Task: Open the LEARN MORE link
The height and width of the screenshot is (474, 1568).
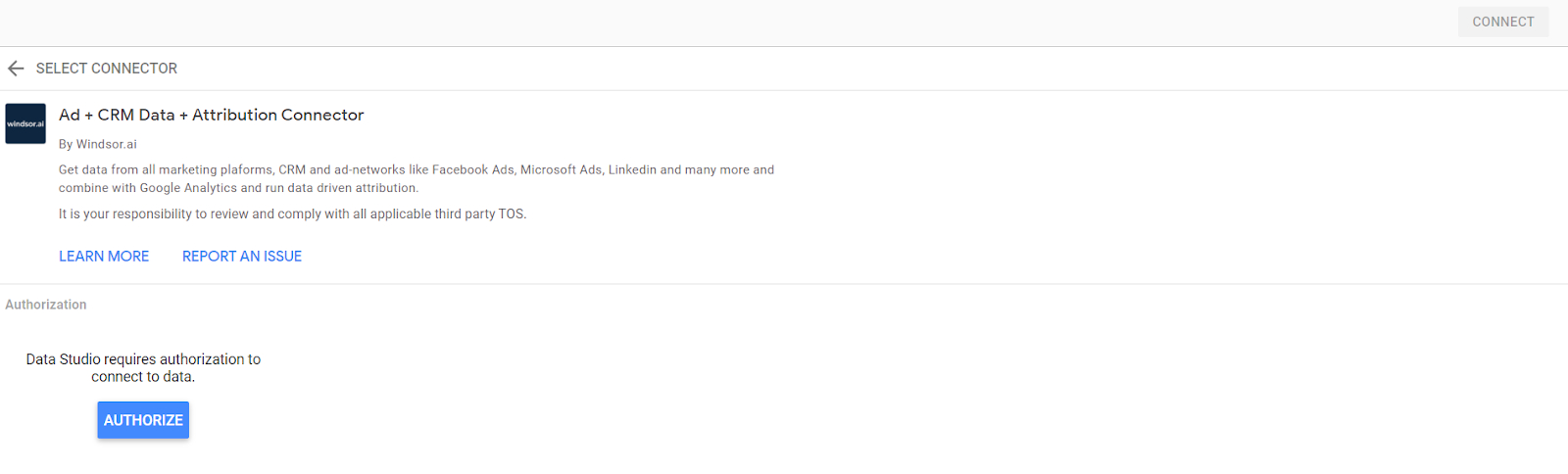Action: (104, 257)
